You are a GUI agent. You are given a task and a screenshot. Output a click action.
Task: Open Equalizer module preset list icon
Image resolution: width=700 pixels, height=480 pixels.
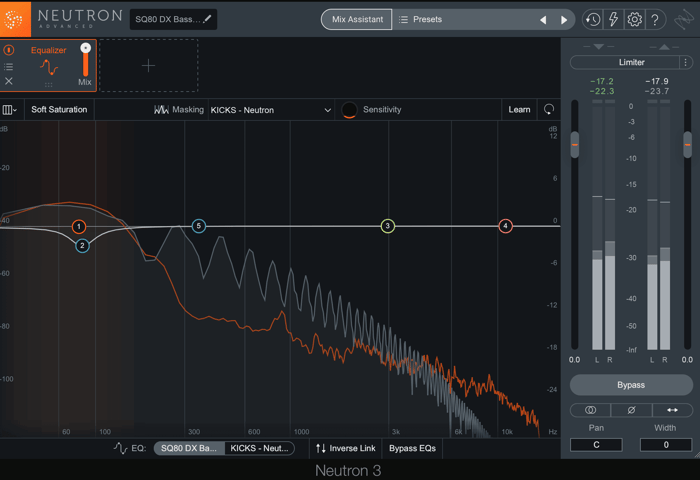tap(8, 67)
